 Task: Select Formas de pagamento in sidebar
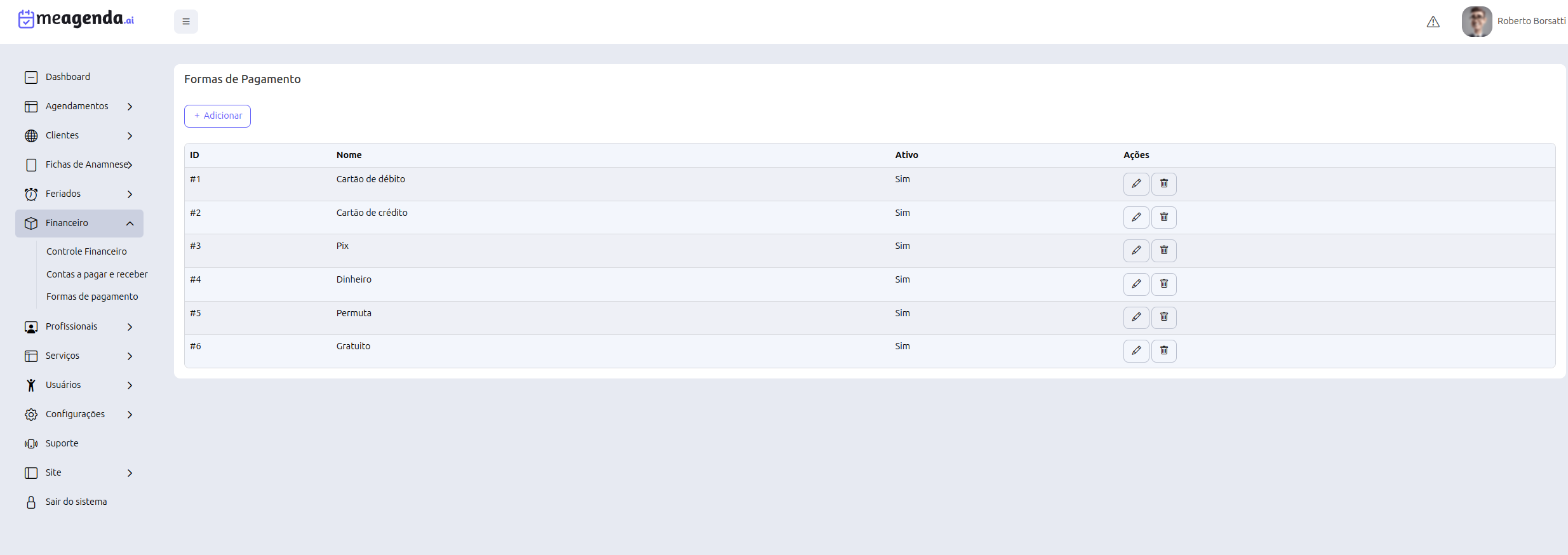pos(92,297)
